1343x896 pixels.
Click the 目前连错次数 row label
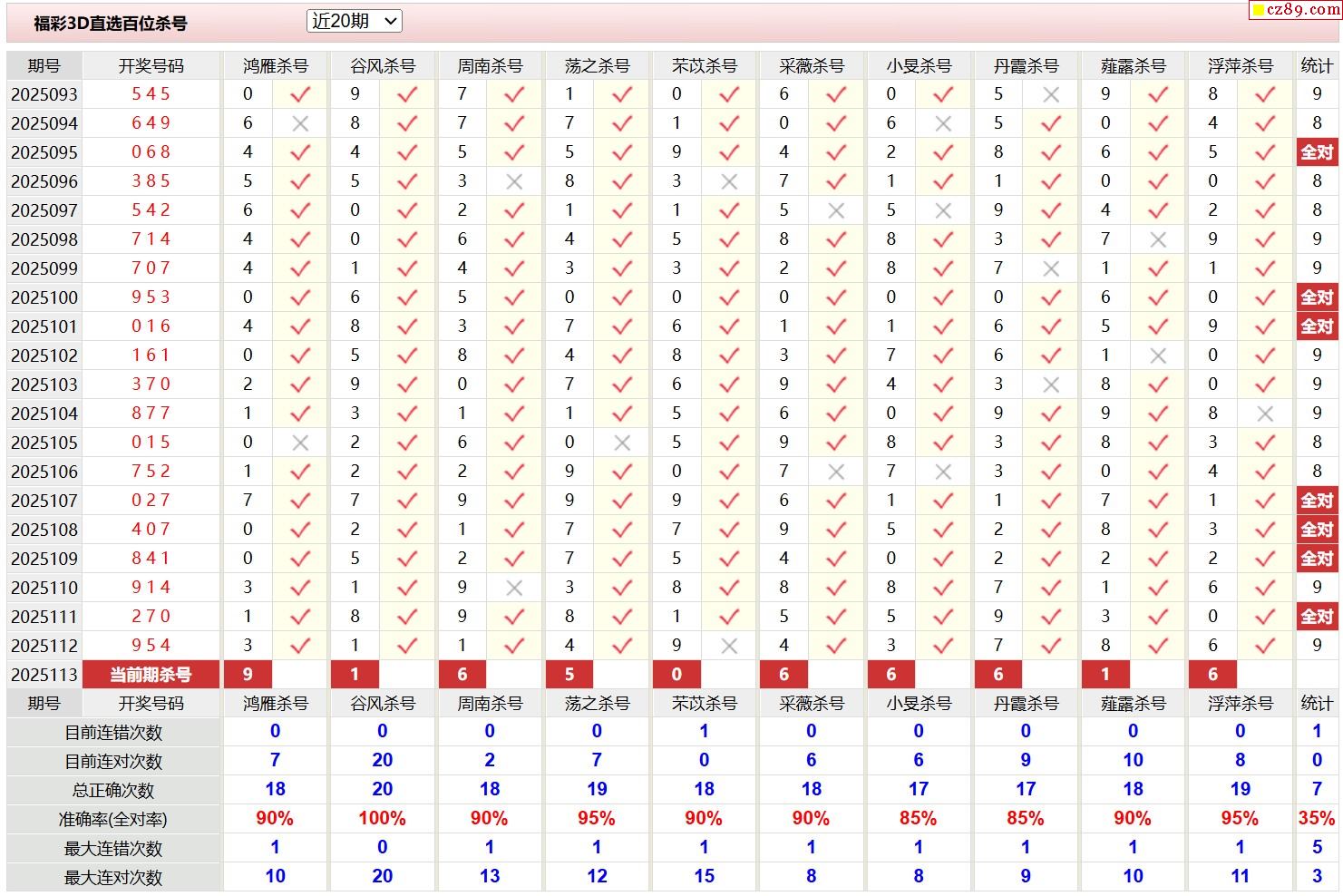tap(113, 733)
